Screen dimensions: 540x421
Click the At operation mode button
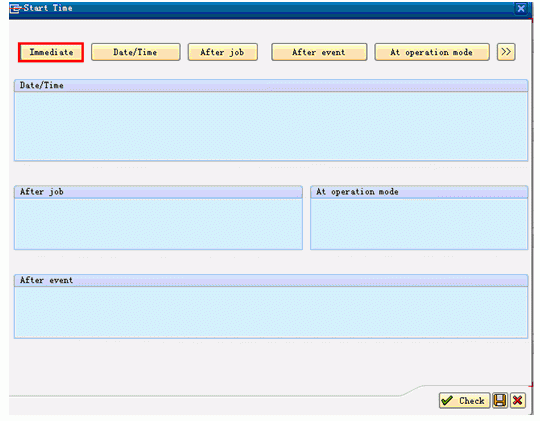click(x=432, y=52)
